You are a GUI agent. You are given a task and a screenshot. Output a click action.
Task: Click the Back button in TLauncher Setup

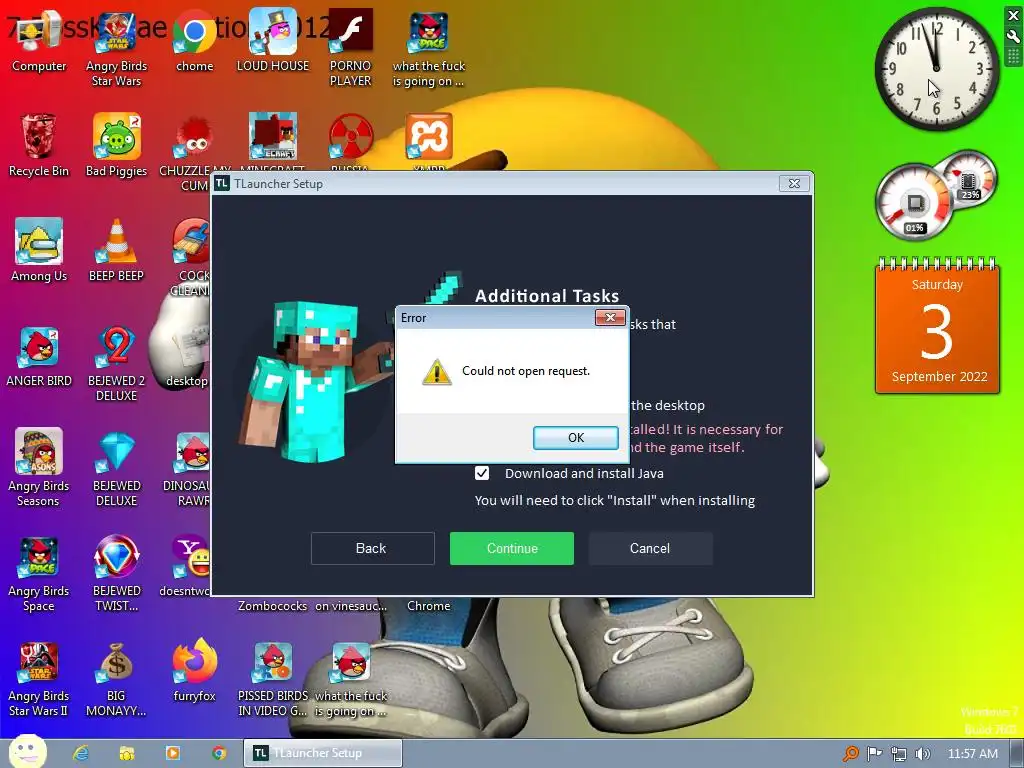pyautogui.click(x=372, y=548)
